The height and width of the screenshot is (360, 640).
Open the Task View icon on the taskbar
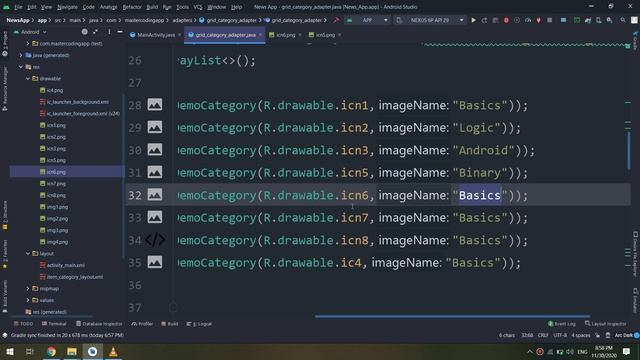pos(30,351)
